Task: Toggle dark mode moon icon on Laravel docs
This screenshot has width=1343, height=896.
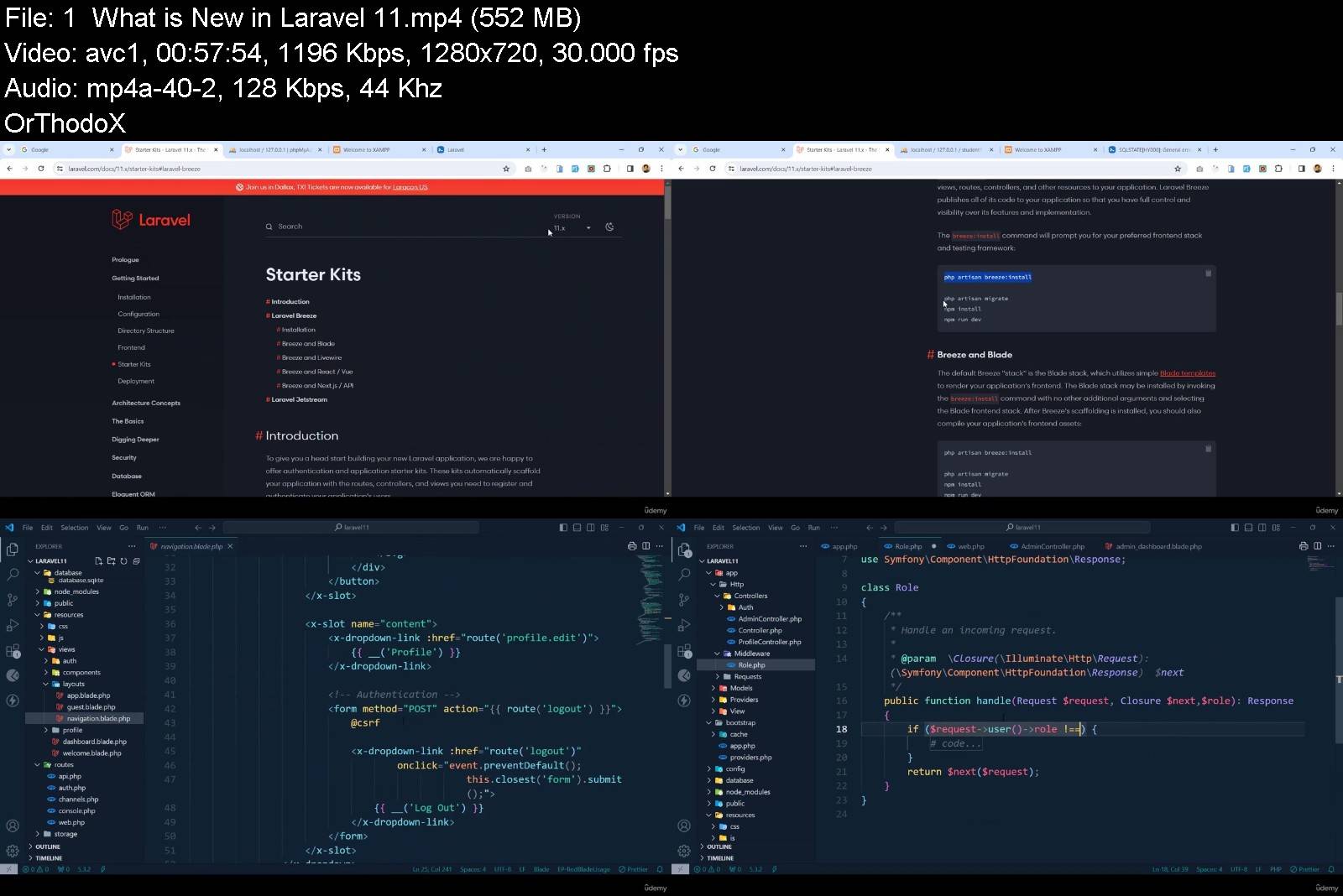Action: click(x=609, y=227)
